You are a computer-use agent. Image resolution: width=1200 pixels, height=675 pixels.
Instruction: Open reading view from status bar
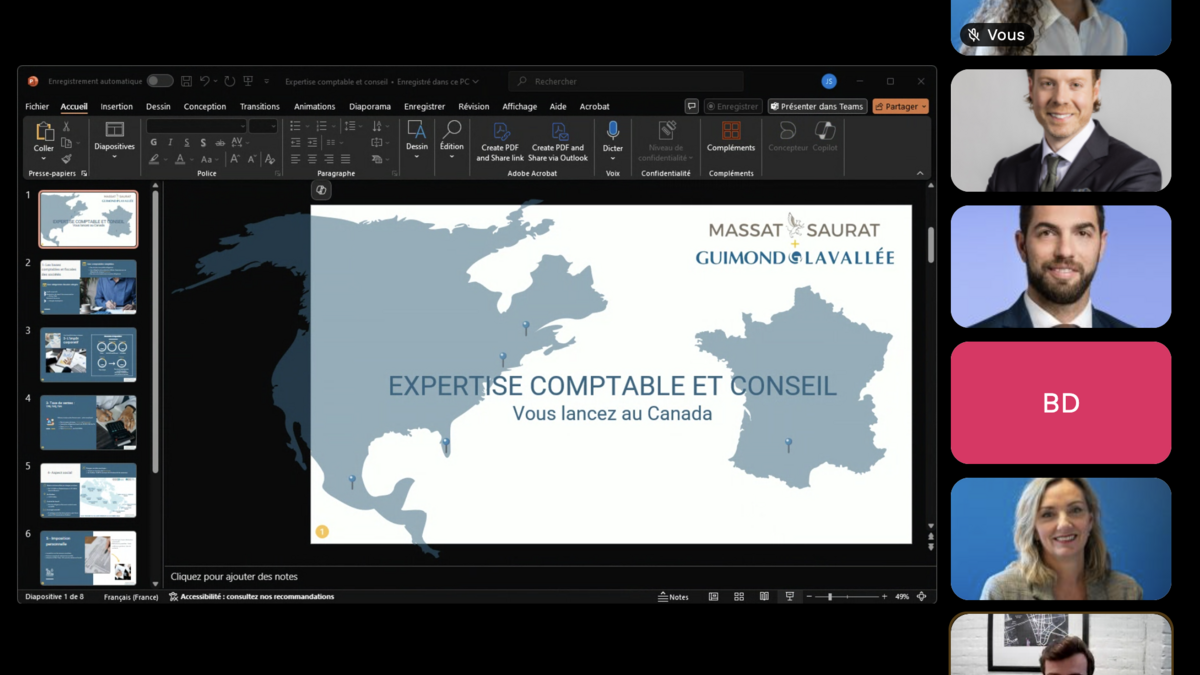[764, 597]
